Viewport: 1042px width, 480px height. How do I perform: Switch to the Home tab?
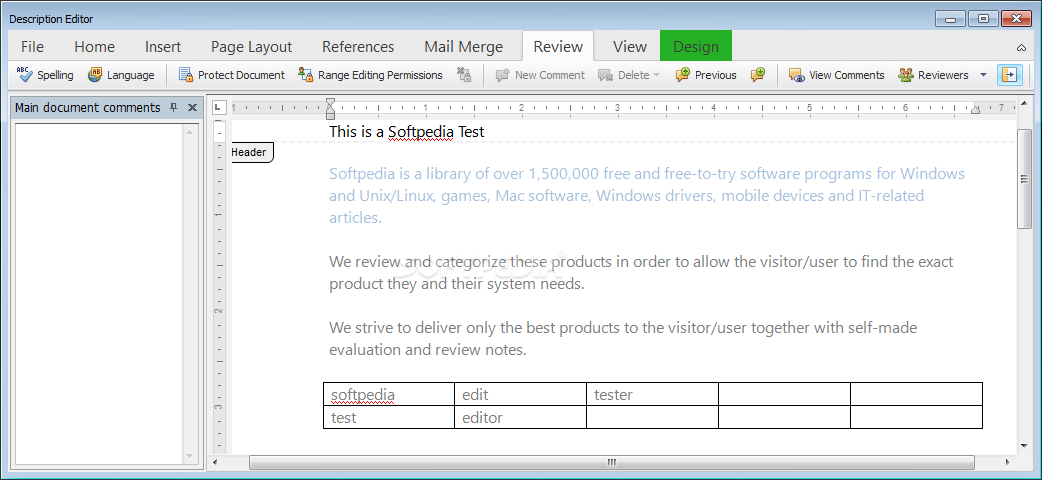(94, 47)
